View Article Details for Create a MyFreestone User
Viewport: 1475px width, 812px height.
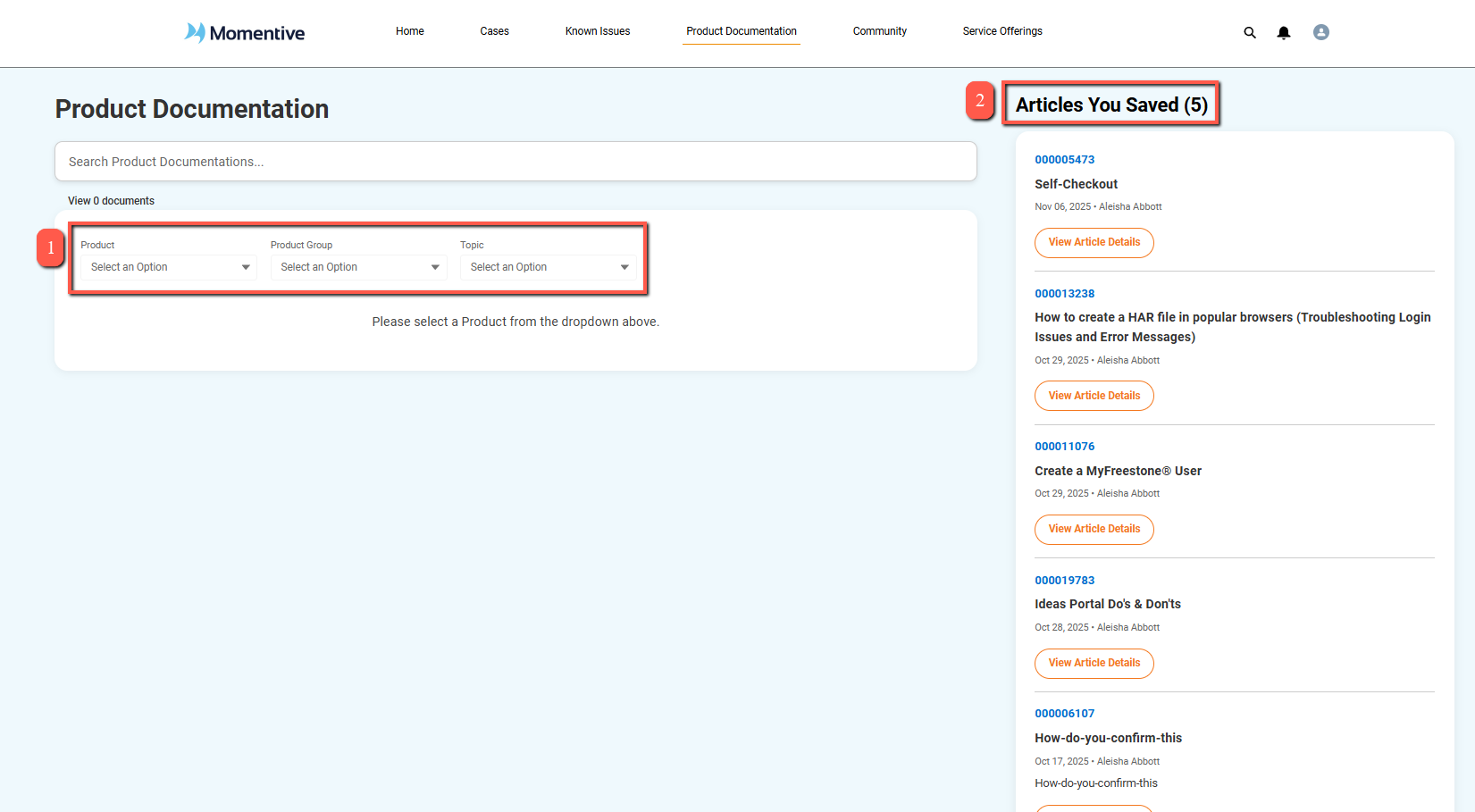point(1094,530)
